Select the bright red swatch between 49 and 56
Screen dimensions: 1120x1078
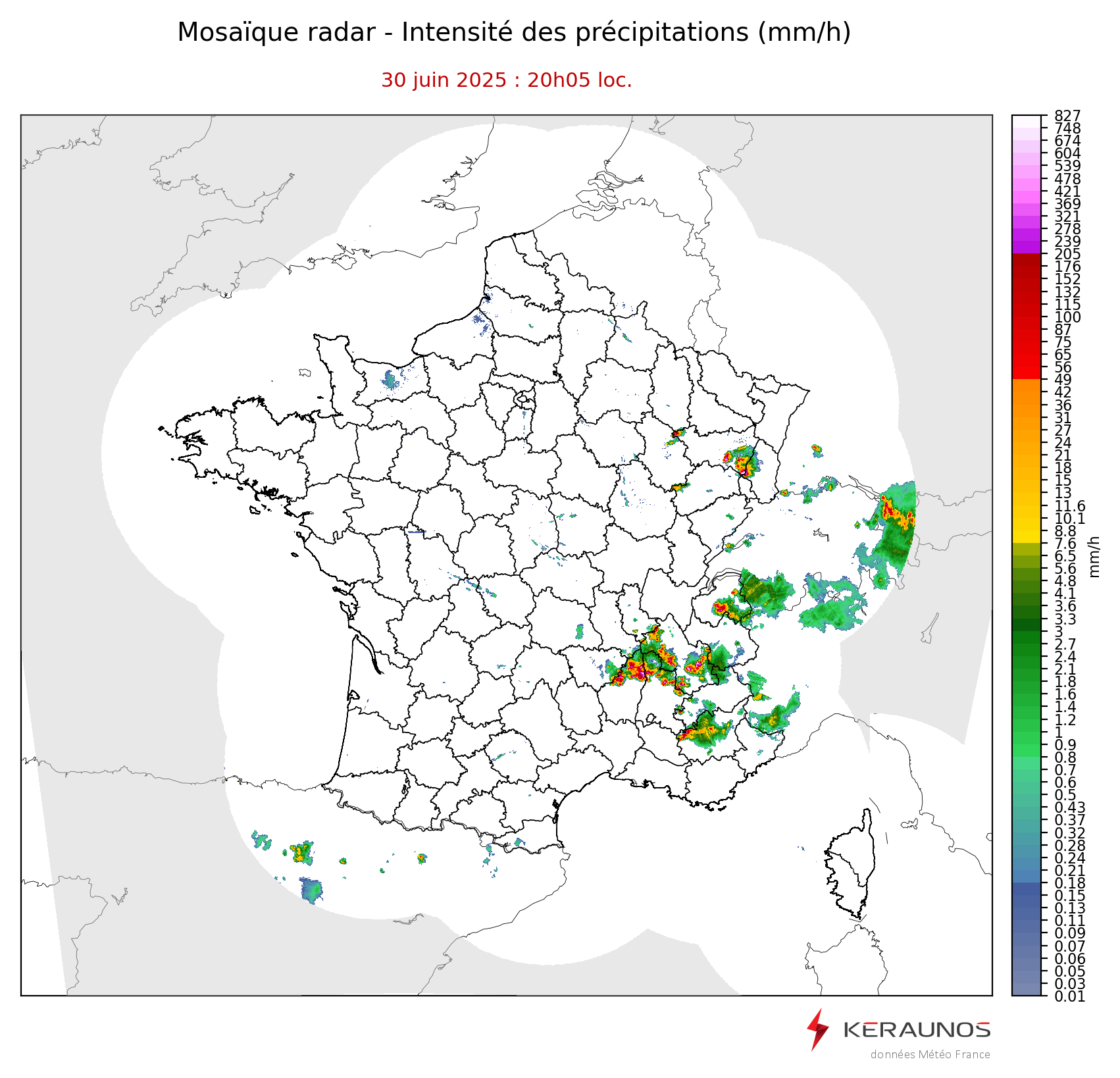(x=1027, y=373)
